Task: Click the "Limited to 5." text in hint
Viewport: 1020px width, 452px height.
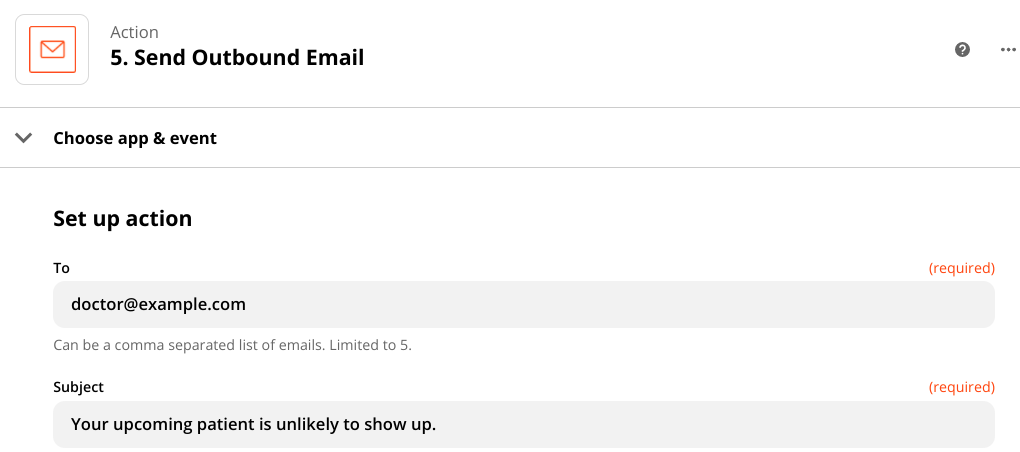Action: (x=370, y=345)
